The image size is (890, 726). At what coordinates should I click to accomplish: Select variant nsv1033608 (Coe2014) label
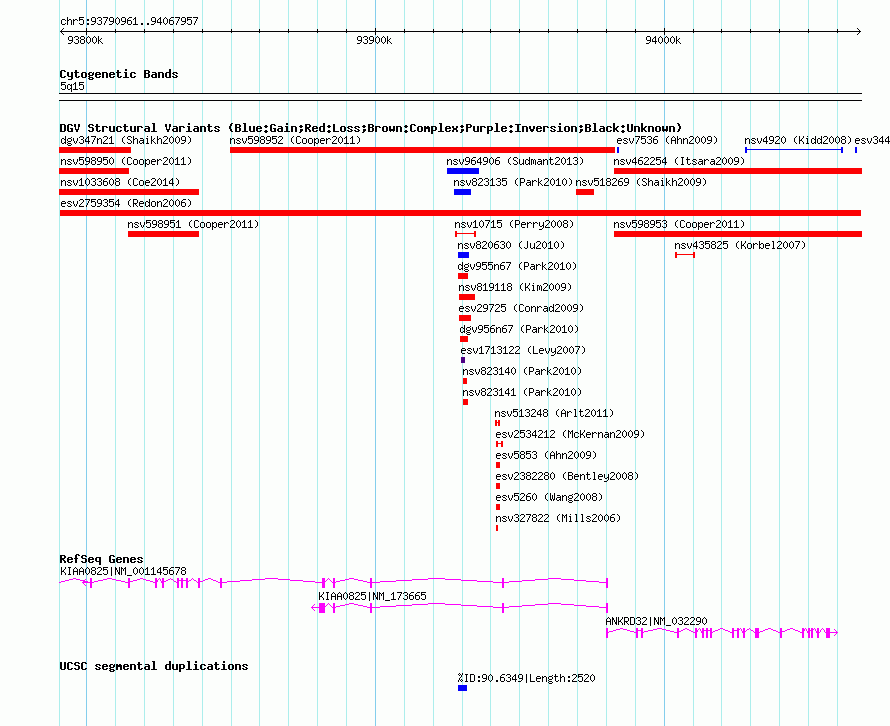pos(120,182)
